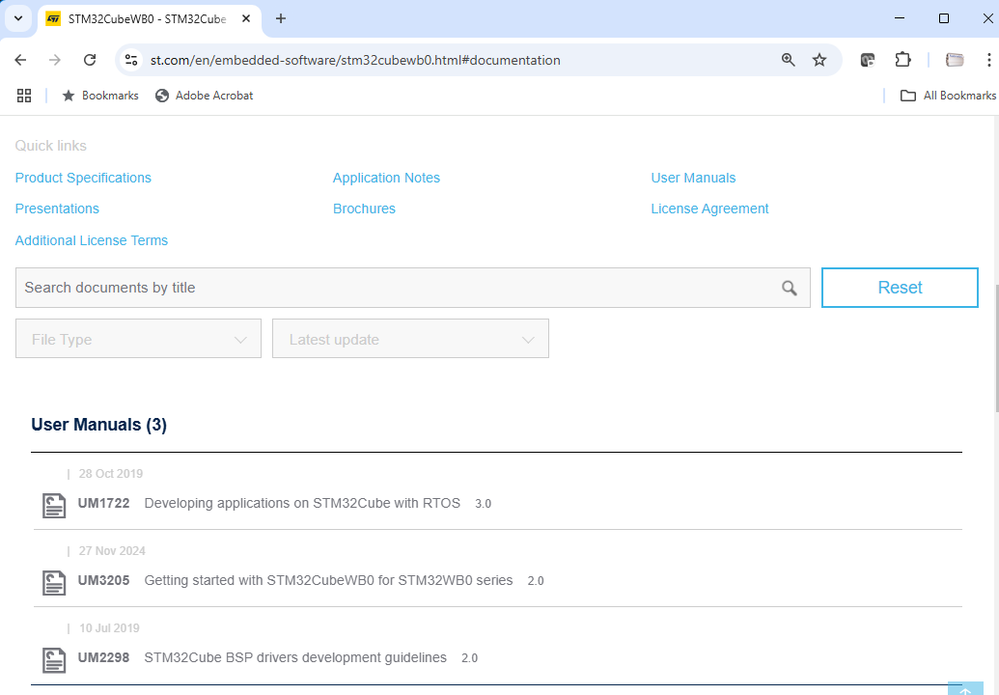999x695 pixels.
Task: Focus the Search documents by title field
Action: click(413, 287)
